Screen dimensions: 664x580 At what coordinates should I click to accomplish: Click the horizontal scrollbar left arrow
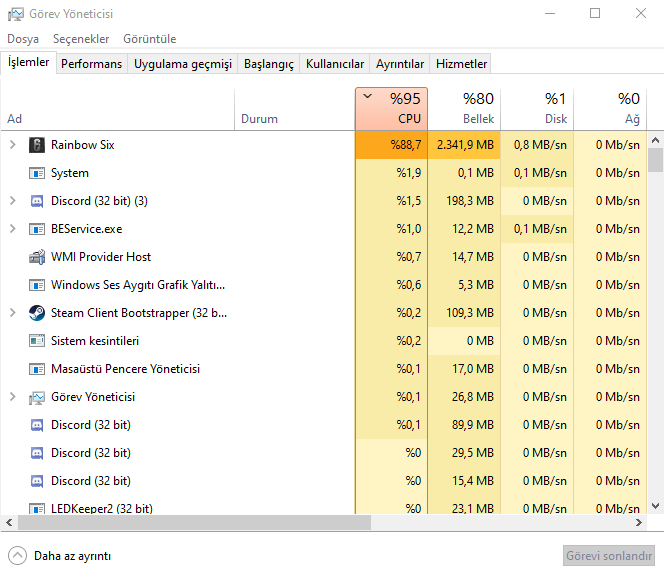(9, 522)
